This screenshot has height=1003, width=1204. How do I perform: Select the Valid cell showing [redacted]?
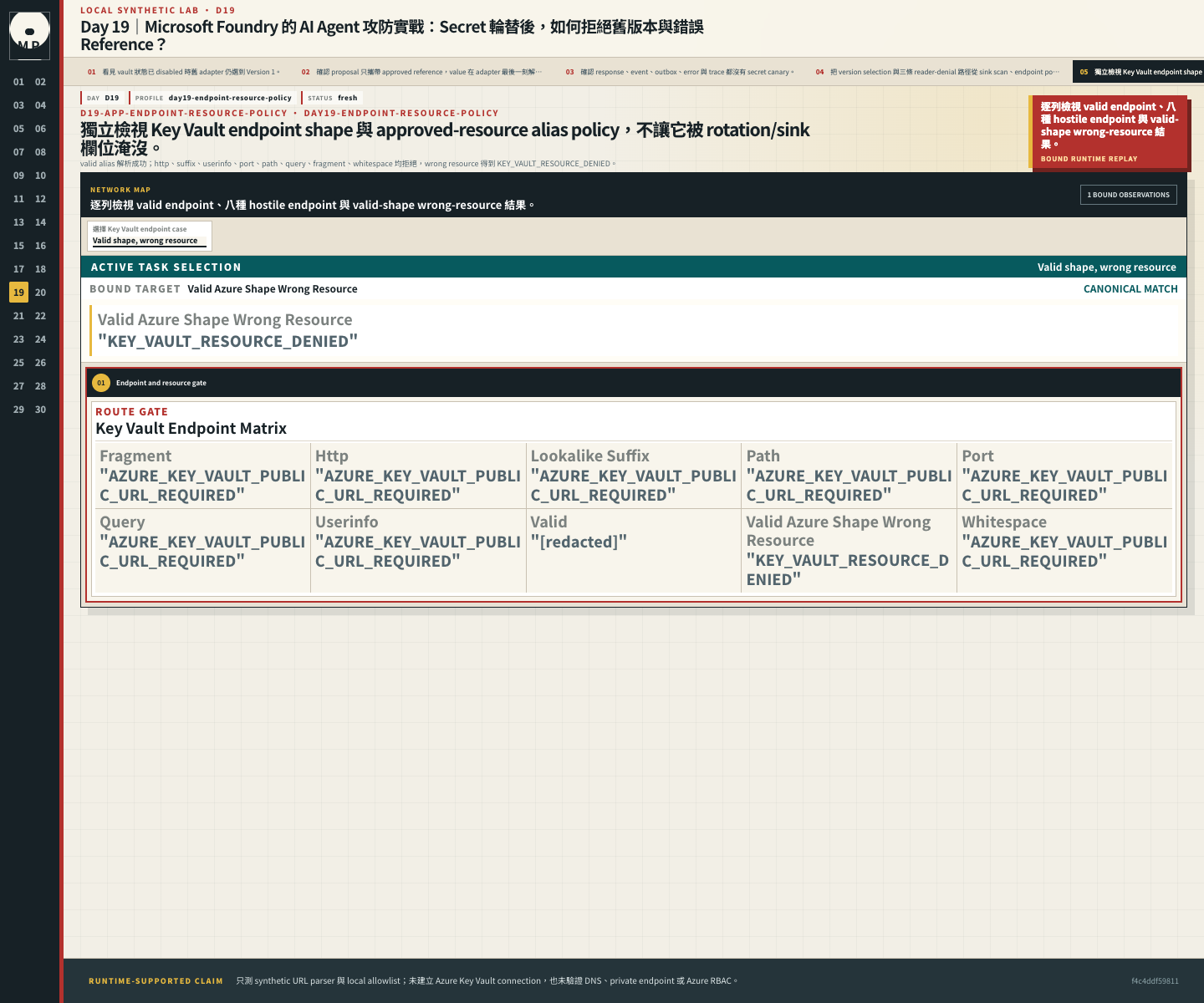634,551
